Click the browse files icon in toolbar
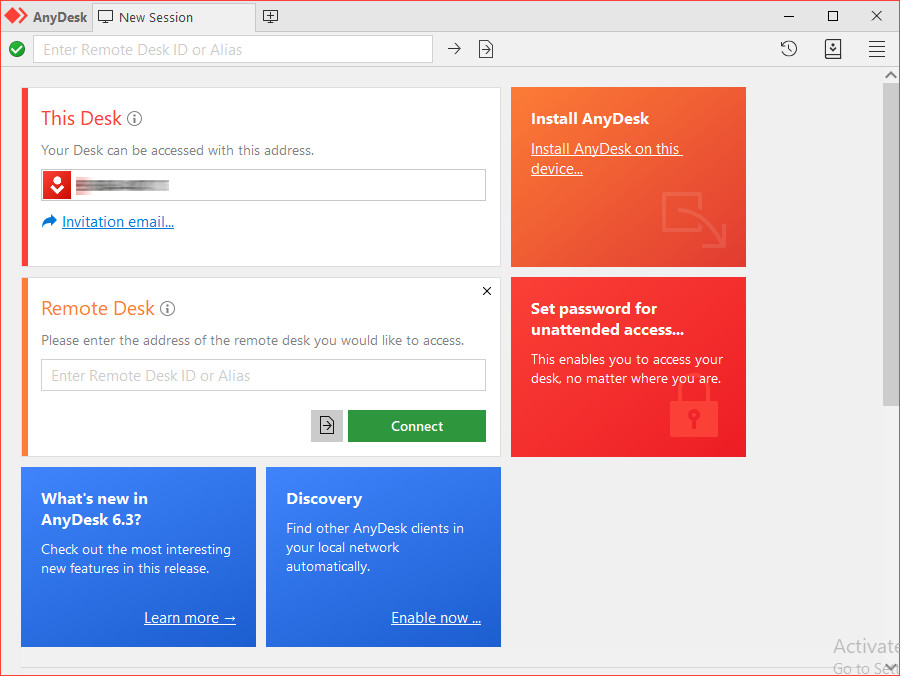900x676 pixels. [486, 49]
